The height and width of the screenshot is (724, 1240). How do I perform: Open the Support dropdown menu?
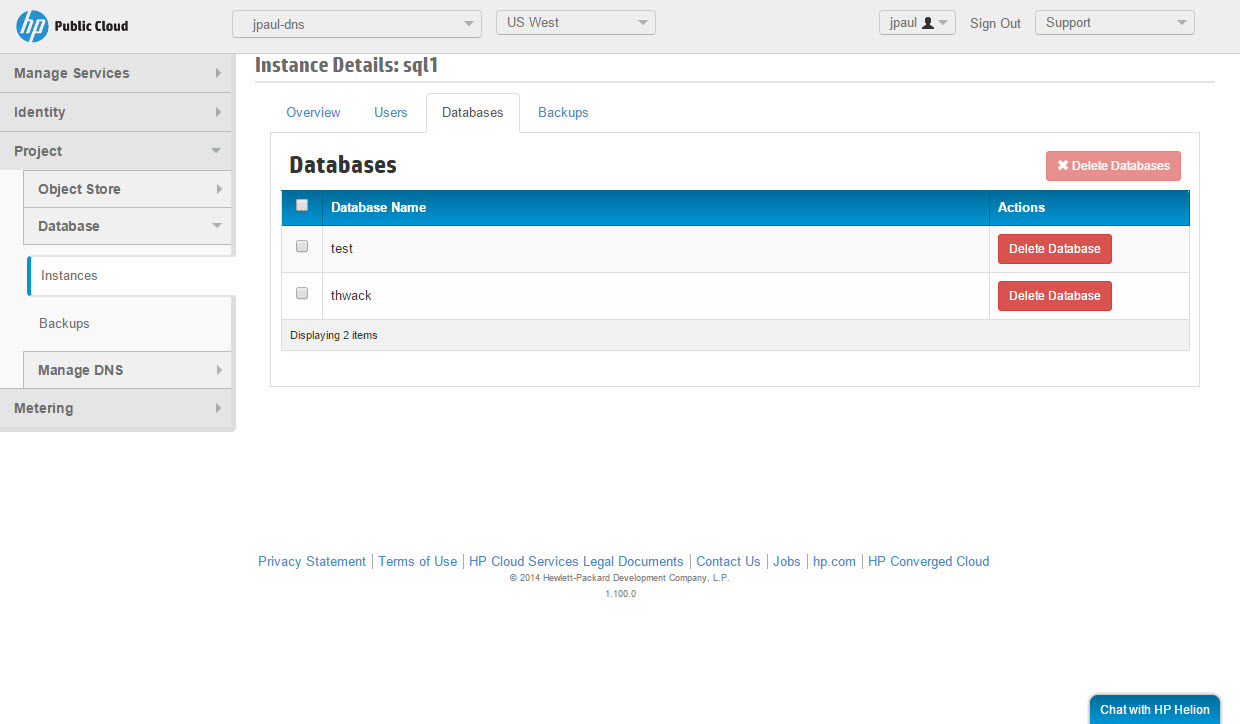click(x=1115, y=23)
